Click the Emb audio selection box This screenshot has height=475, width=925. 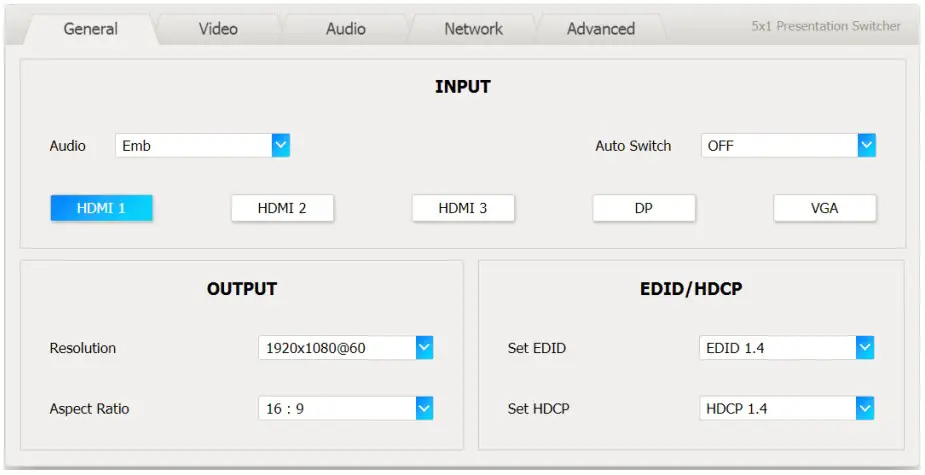193,146
